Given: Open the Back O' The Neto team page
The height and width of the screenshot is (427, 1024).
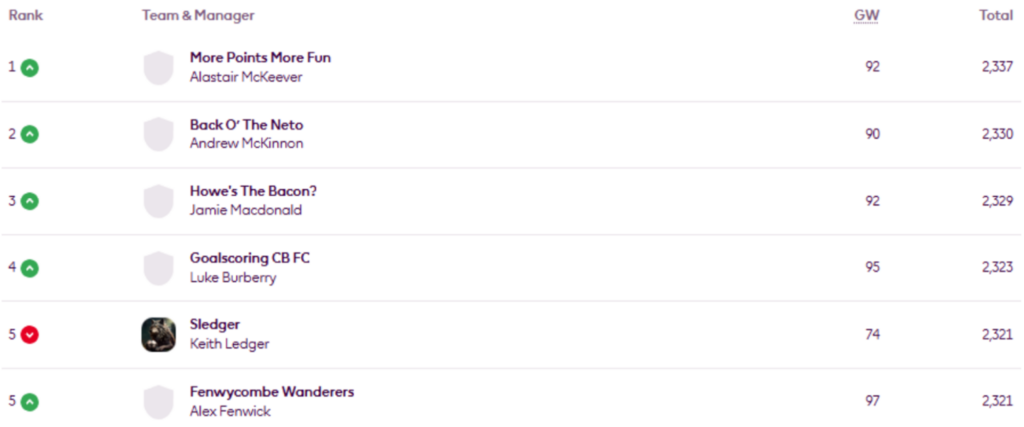Looking at the screenshot, I should point(247,125).
